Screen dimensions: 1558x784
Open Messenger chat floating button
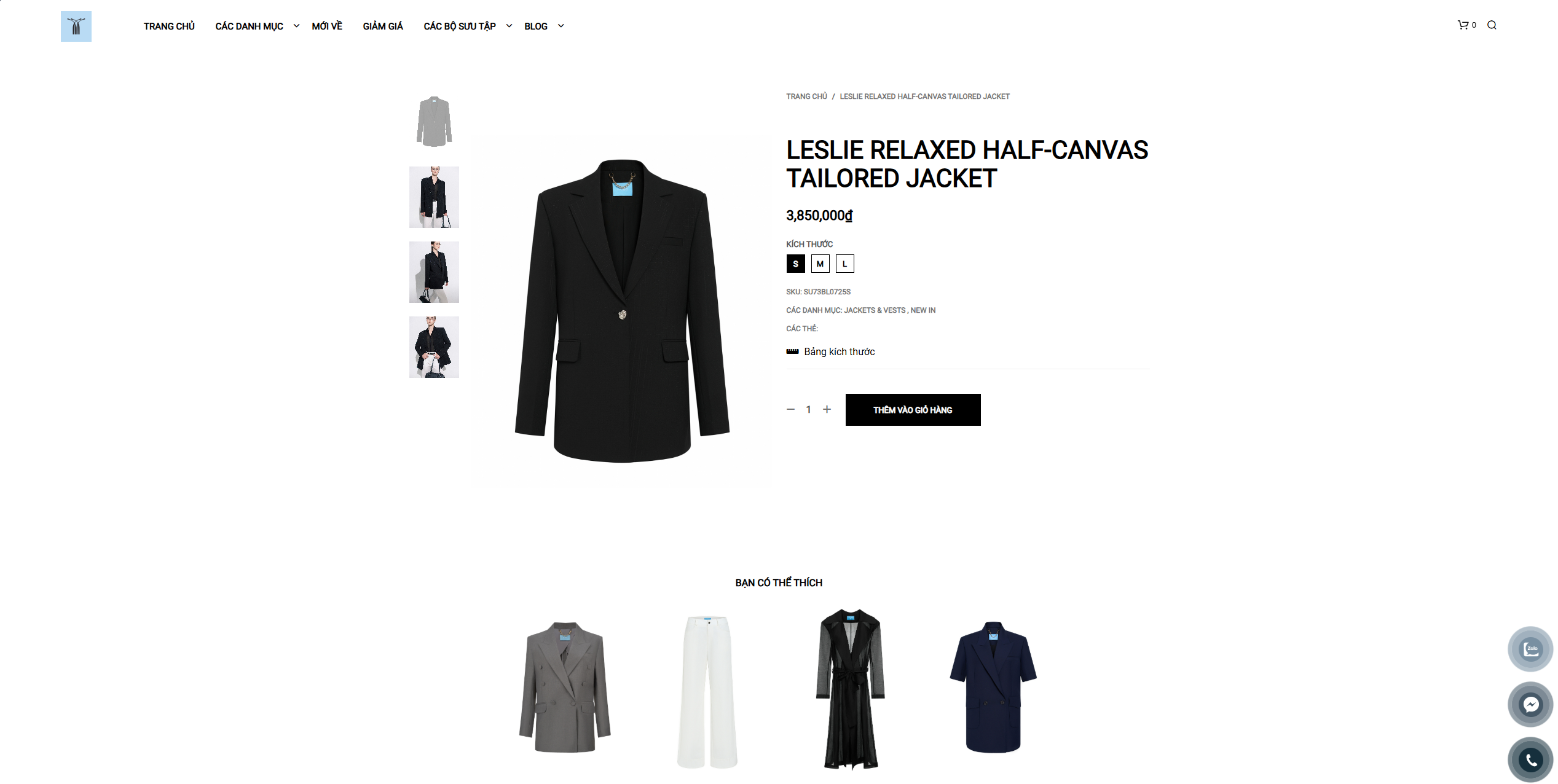pos(1530,704)
